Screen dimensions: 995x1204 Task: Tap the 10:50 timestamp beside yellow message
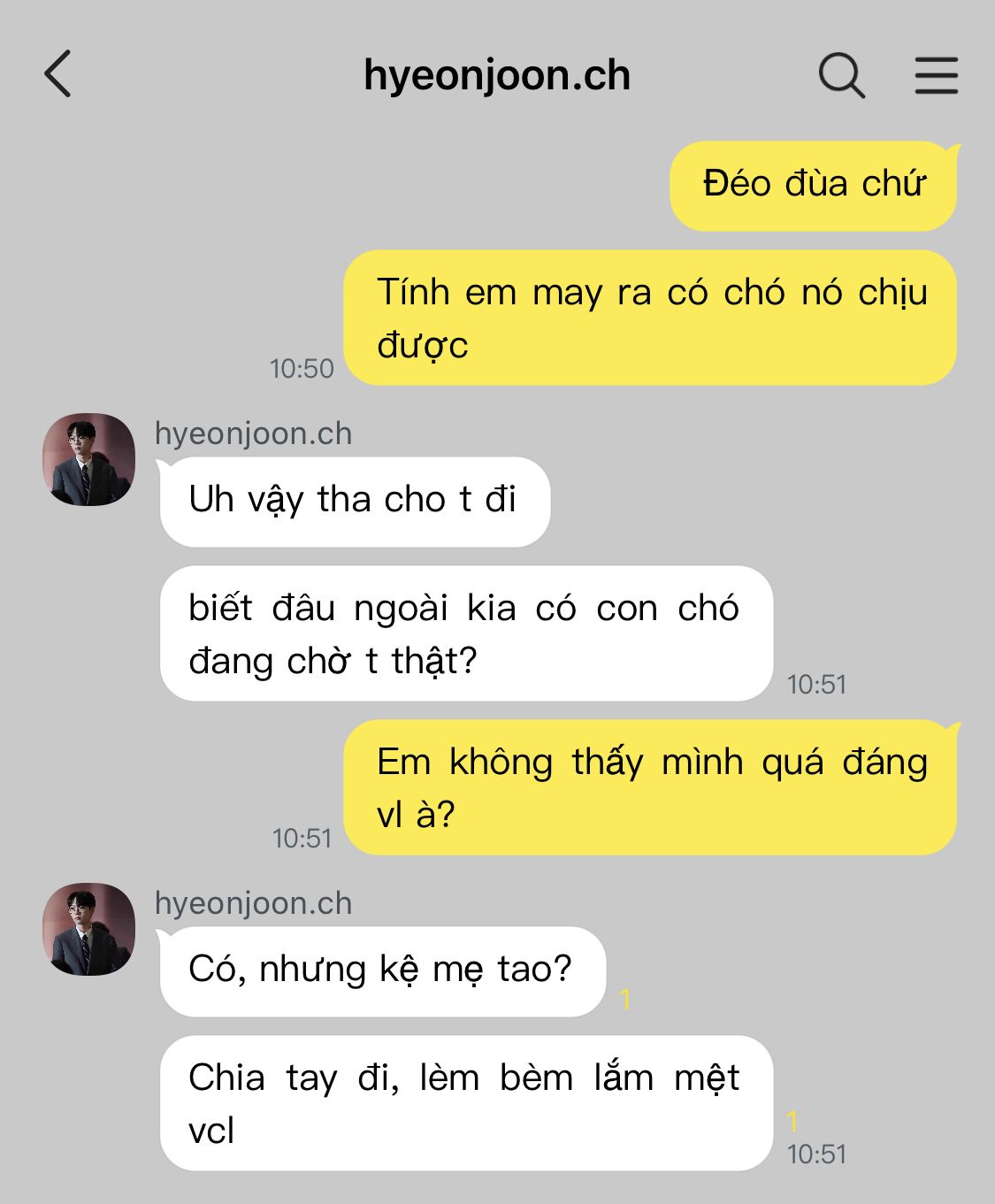tap(302, 368)
